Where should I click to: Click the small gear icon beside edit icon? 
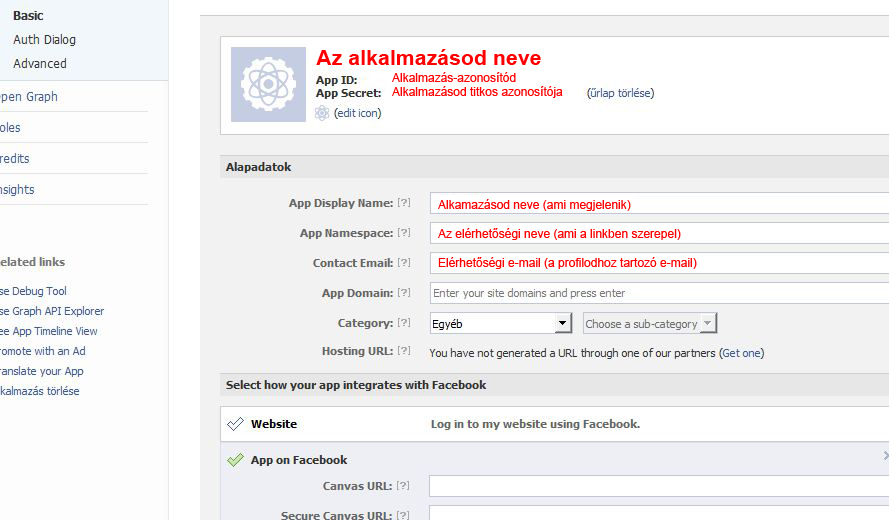click(x=322, y=113)
